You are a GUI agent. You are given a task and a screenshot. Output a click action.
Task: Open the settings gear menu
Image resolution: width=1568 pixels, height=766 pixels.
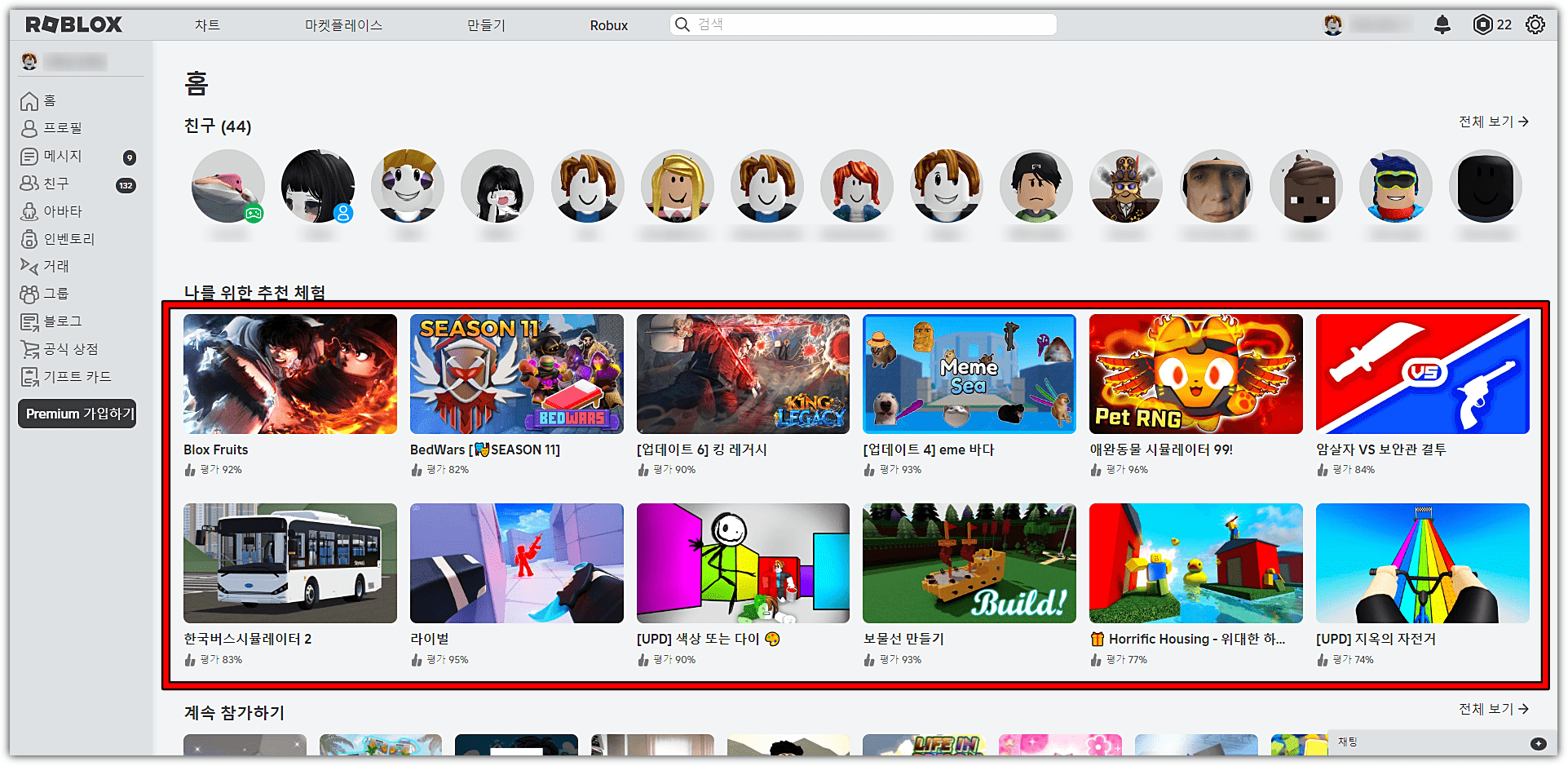[x=1535, y=24]
